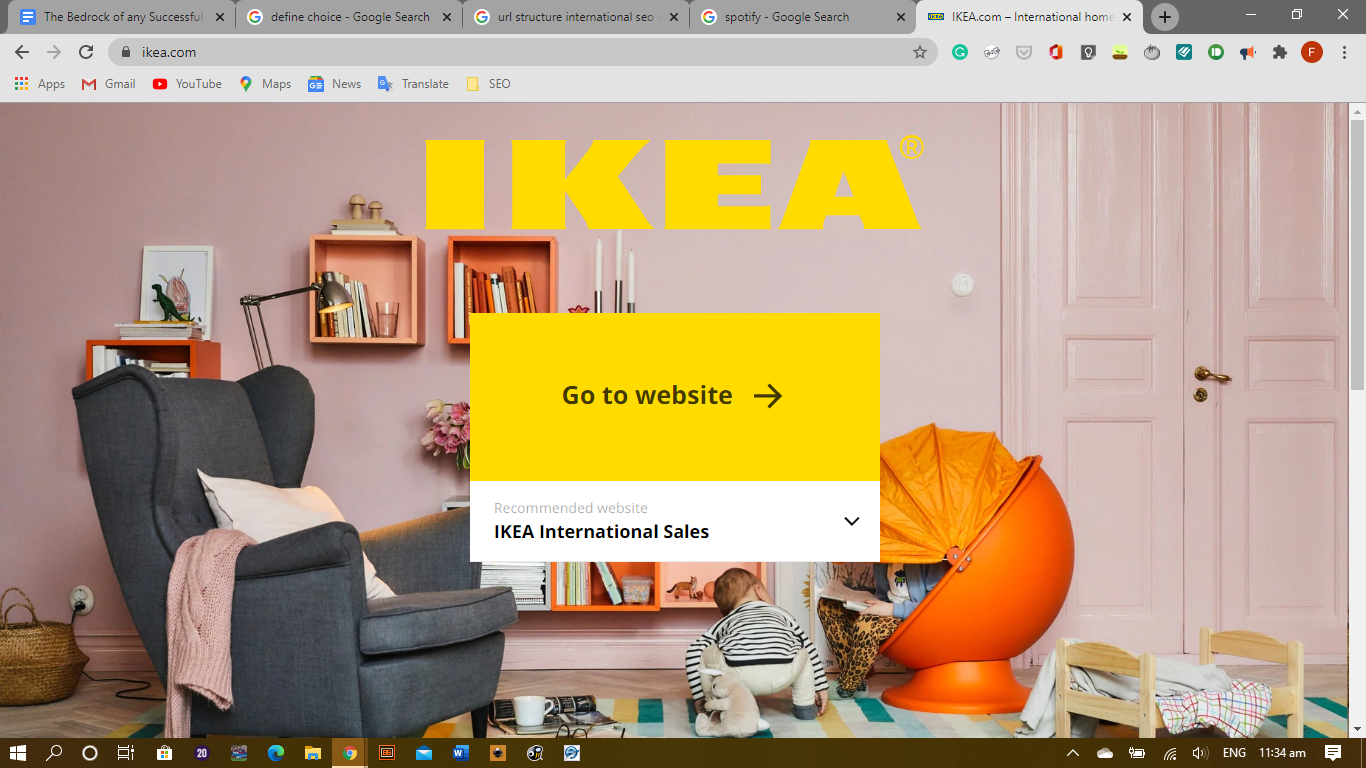This screenshot has width=1366, height=768.
Task: Open Chrome's three-dot menu
Action: tap(1344, 52)
